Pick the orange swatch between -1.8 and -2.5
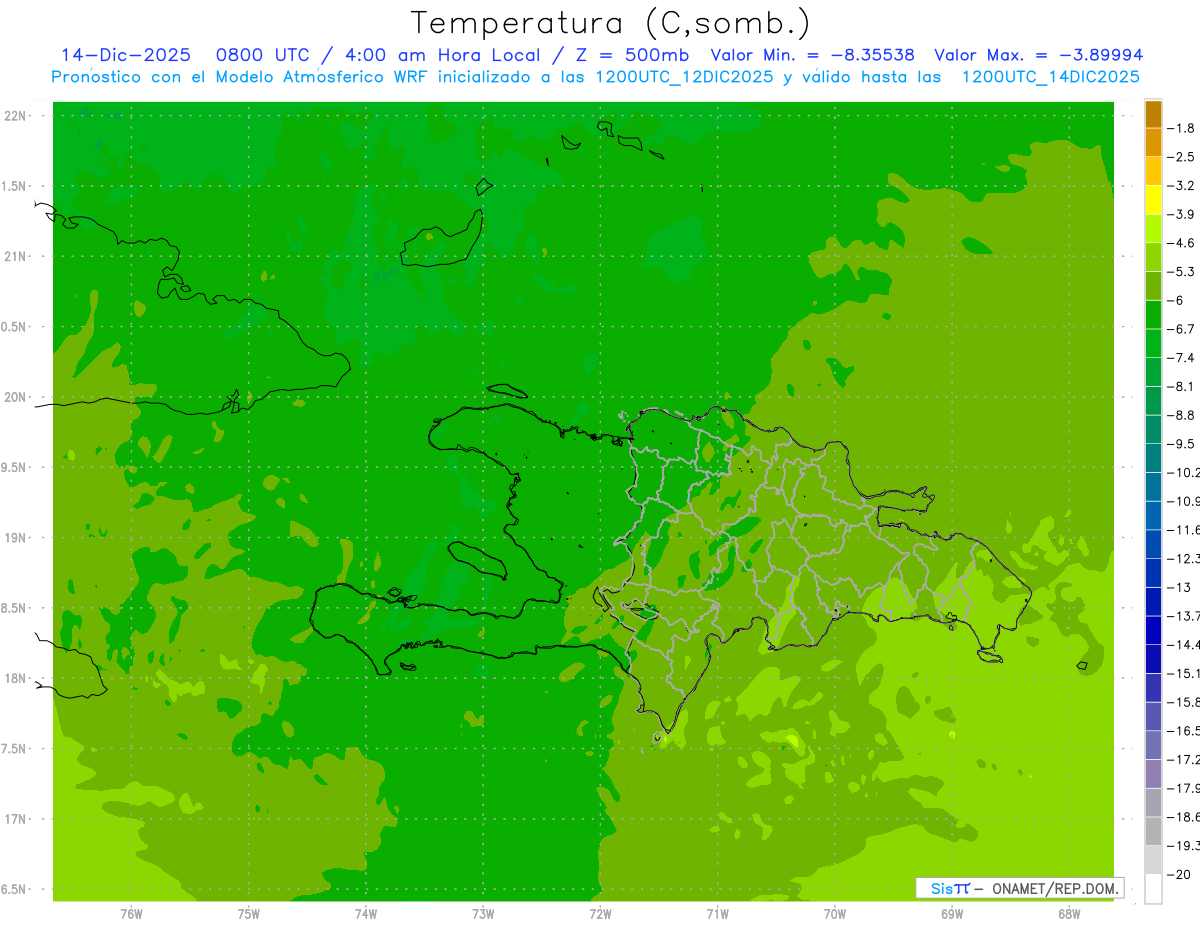1200x927 pixels. pyautogui.click(x=1153, y=143)
